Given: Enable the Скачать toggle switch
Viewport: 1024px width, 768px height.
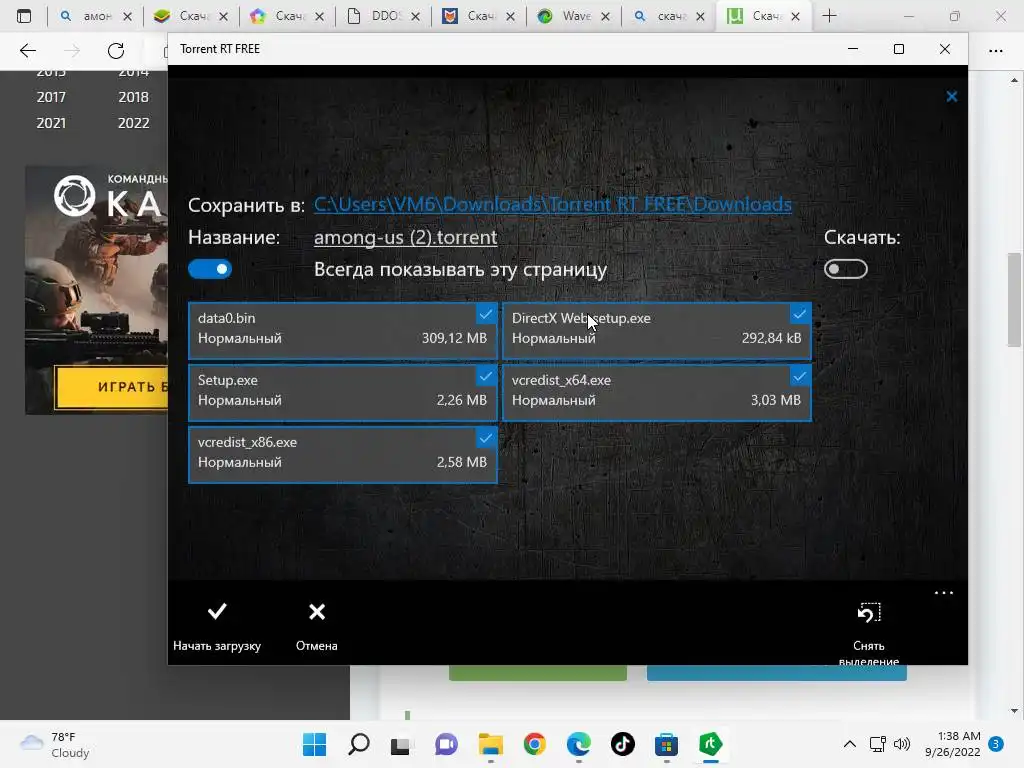Looking at the screenshot, I should coord(846,269).
